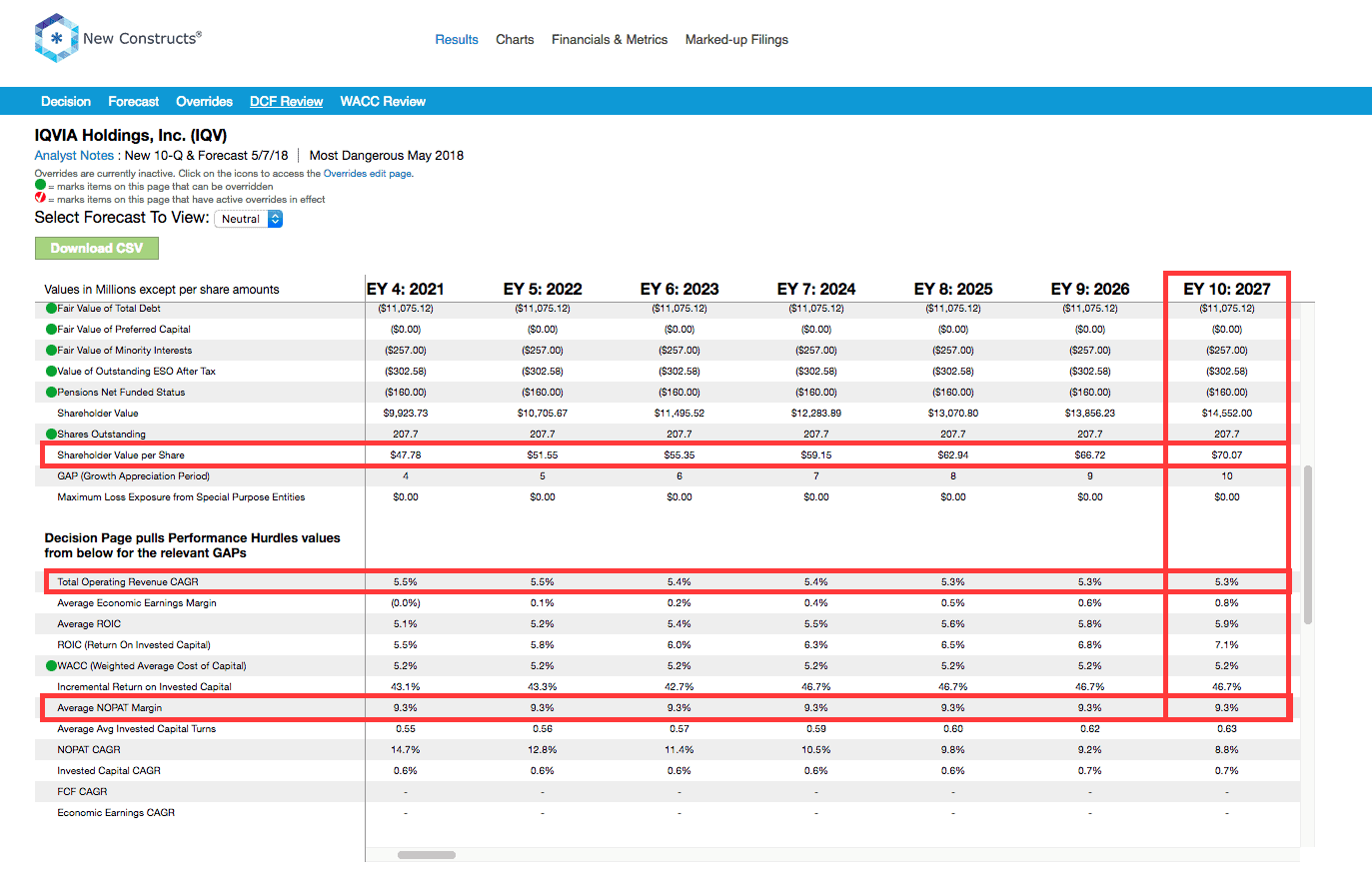Click the Most Dangerous May 2018 text
This screenshot has width=1372, height=891.
pyautogui.click(x=387, y=155)
